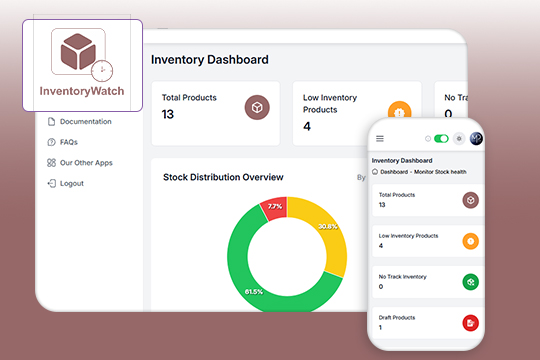Click the No Track Inventory green icon
The height and width of the screenshot is (360, 540).
[470, 282]
